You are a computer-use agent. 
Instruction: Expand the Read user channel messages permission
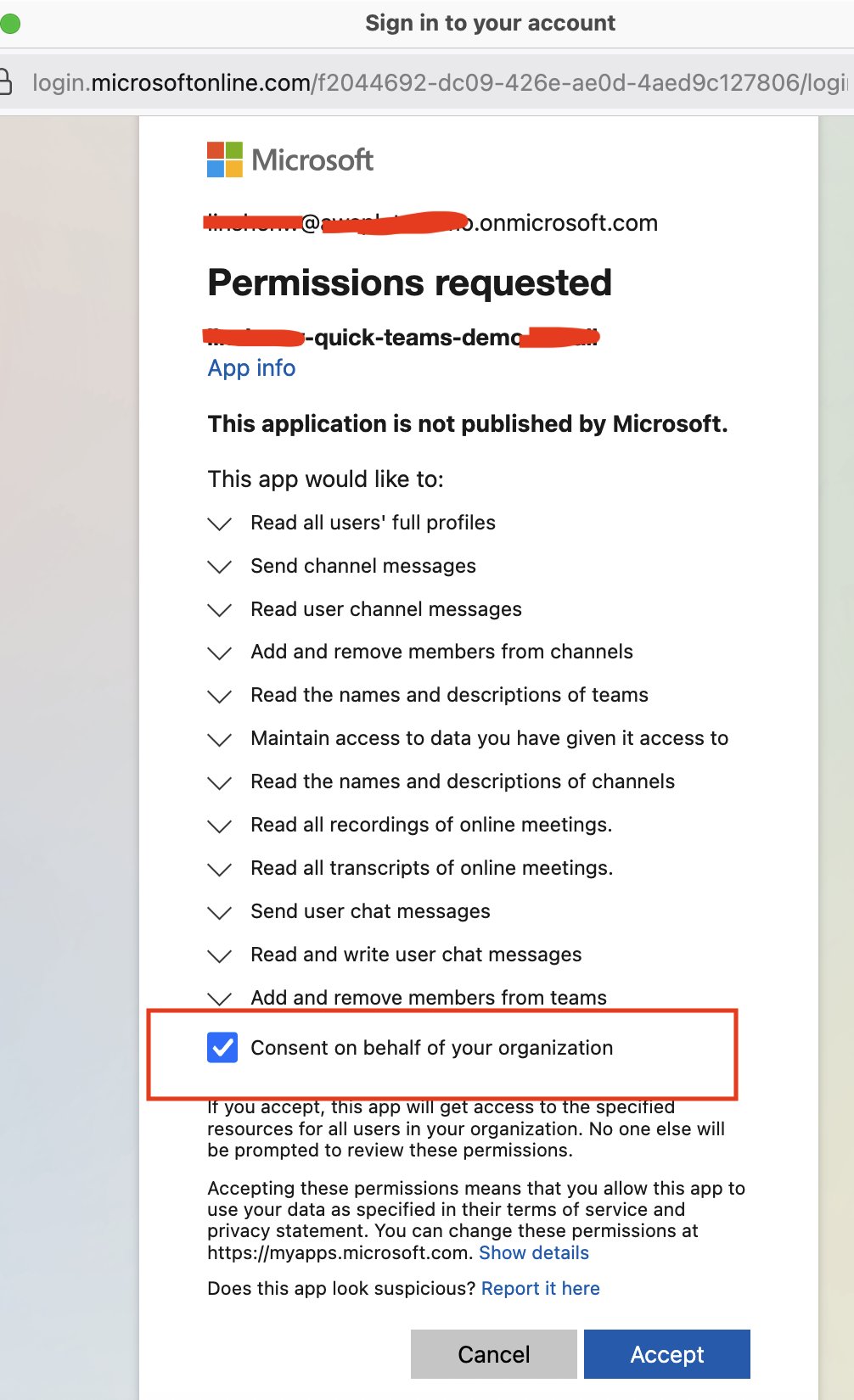pyautogui.click(x=219, y=611)
